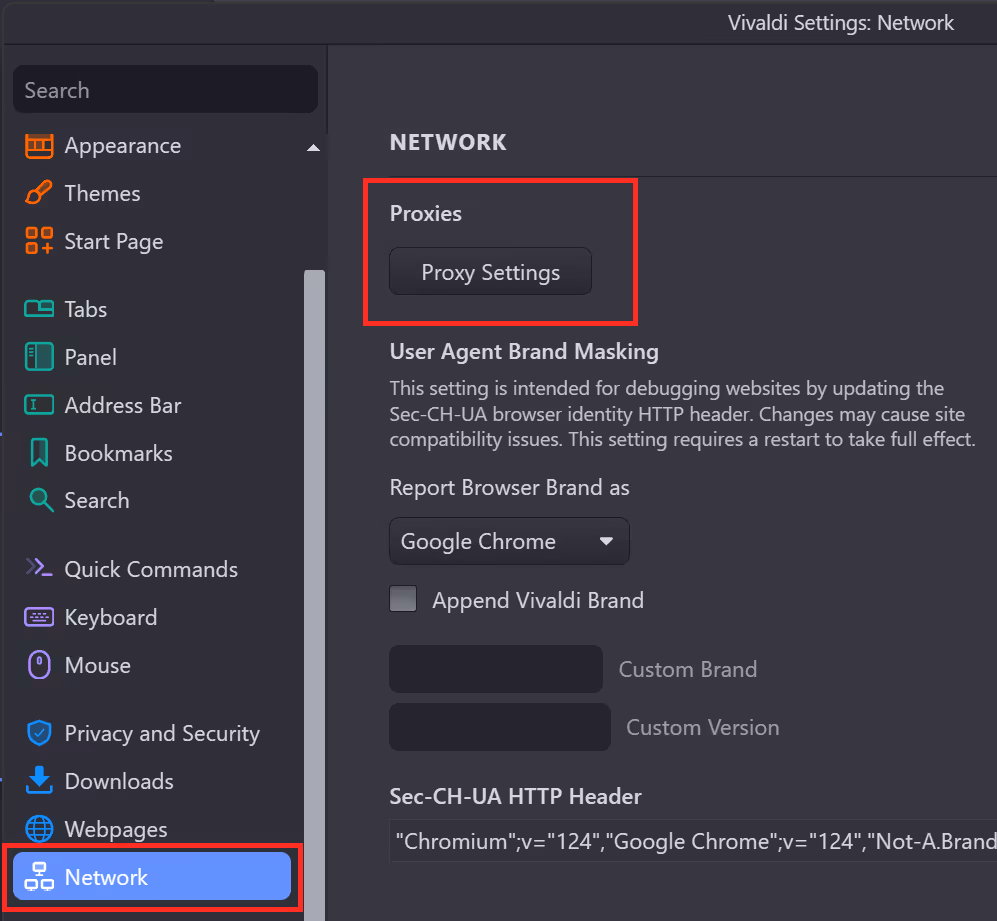Go to Themes settings
997x921 pixels.
102,193
